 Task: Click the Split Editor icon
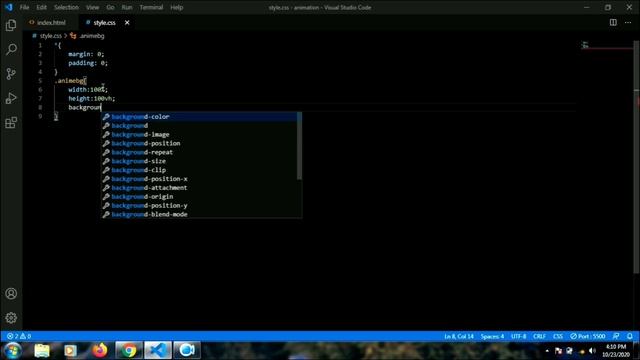(613, 22)
